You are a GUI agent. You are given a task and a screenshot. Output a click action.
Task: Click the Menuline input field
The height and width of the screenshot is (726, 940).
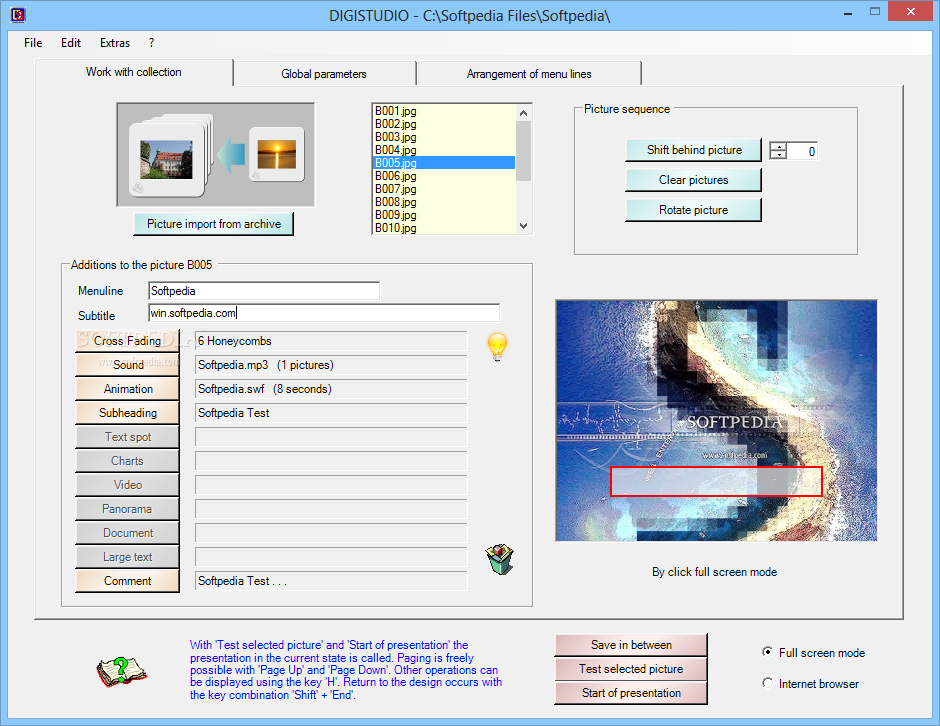coord(264,291)
